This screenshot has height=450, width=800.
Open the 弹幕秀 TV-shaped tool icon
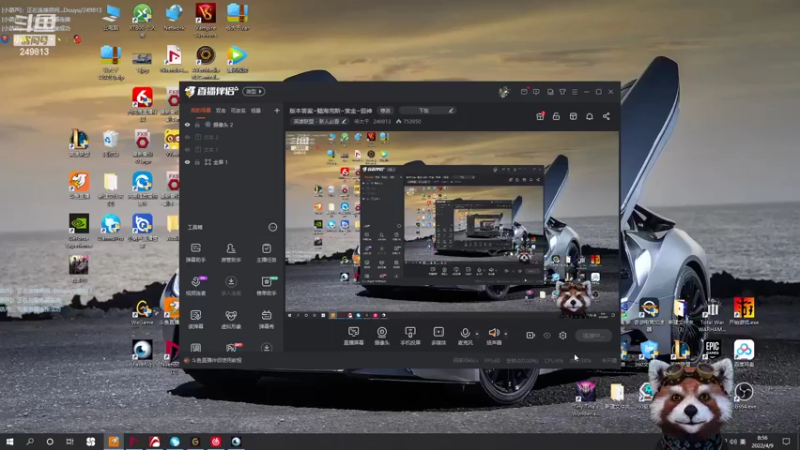tap(266, 319)
